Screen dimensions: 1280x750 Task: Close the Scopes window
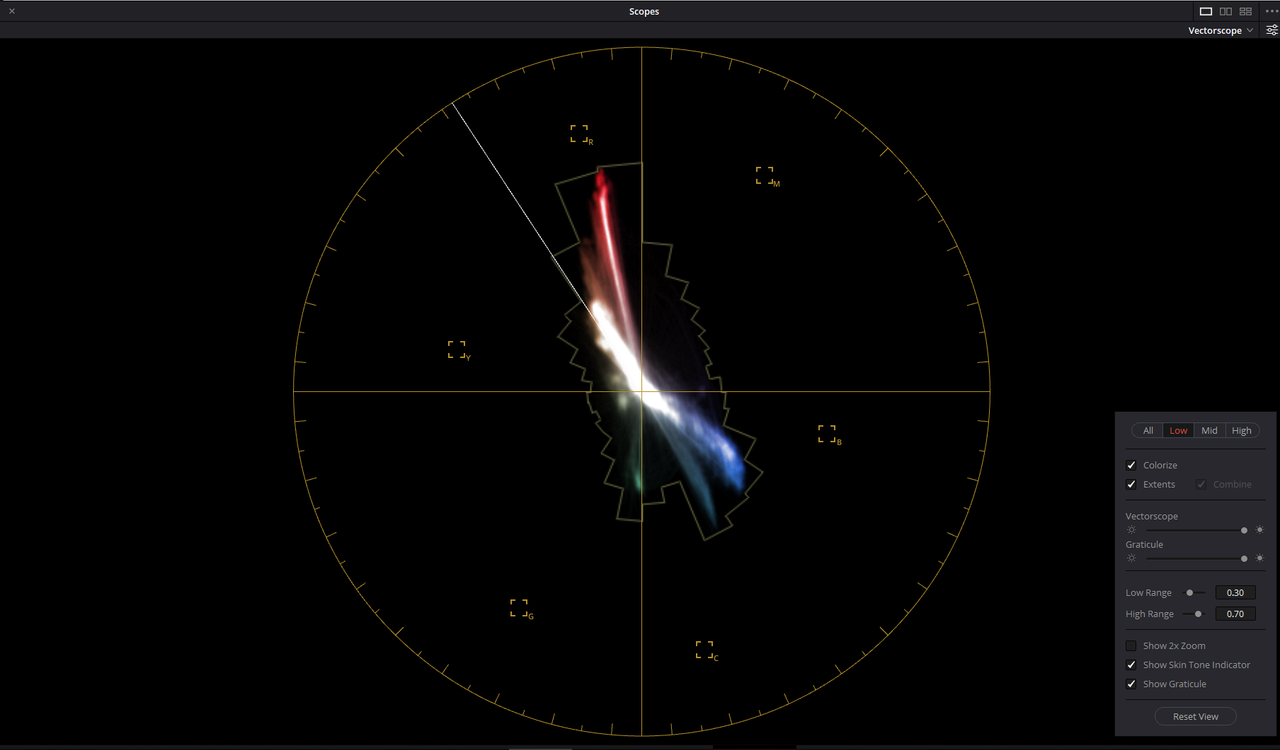click(12, 11)
